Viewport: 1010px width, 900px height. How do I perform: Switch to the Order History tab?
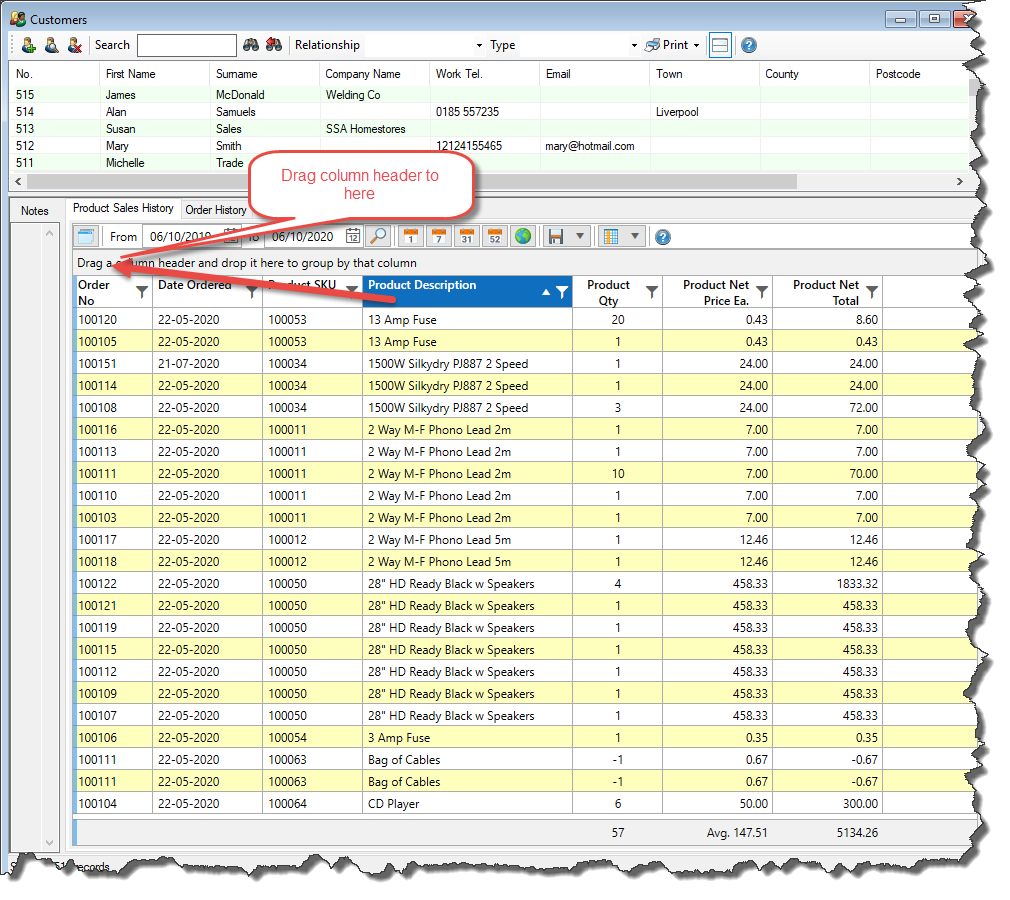coord(216,210)
